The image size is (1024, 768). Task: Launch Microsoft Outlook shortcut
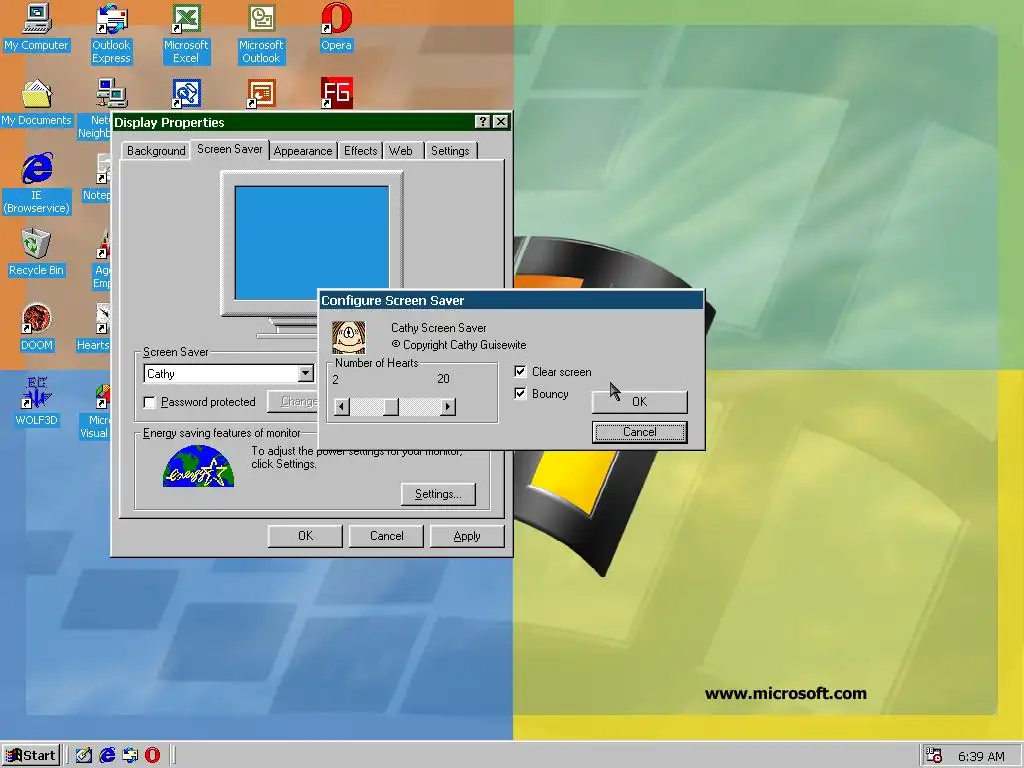click(261, 34)
